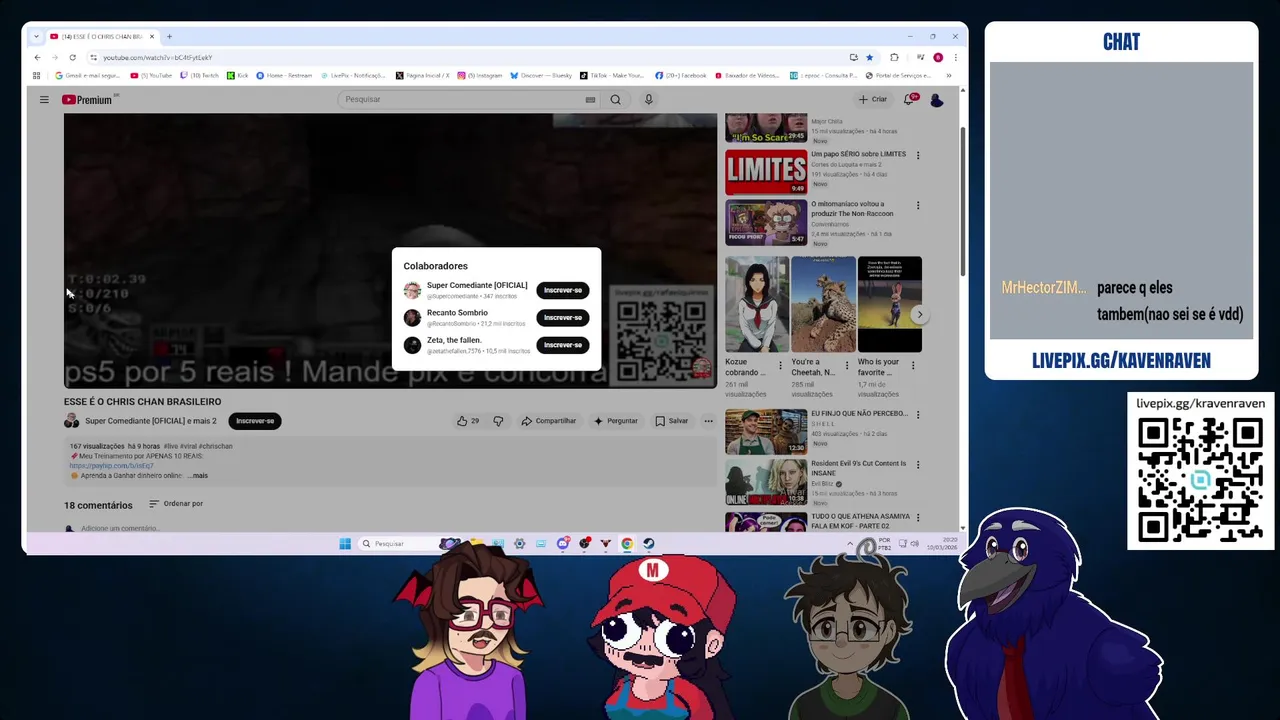Open options menu for Um papo SÉRIO sobre LIMITES

(918, 155)
